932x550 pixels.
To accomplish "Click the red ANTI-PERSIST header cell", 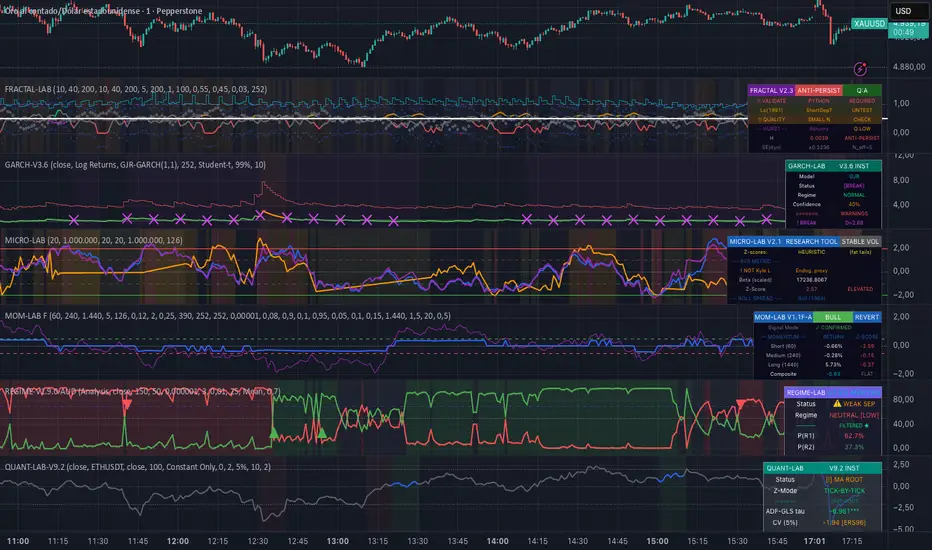I will (818, 90).
